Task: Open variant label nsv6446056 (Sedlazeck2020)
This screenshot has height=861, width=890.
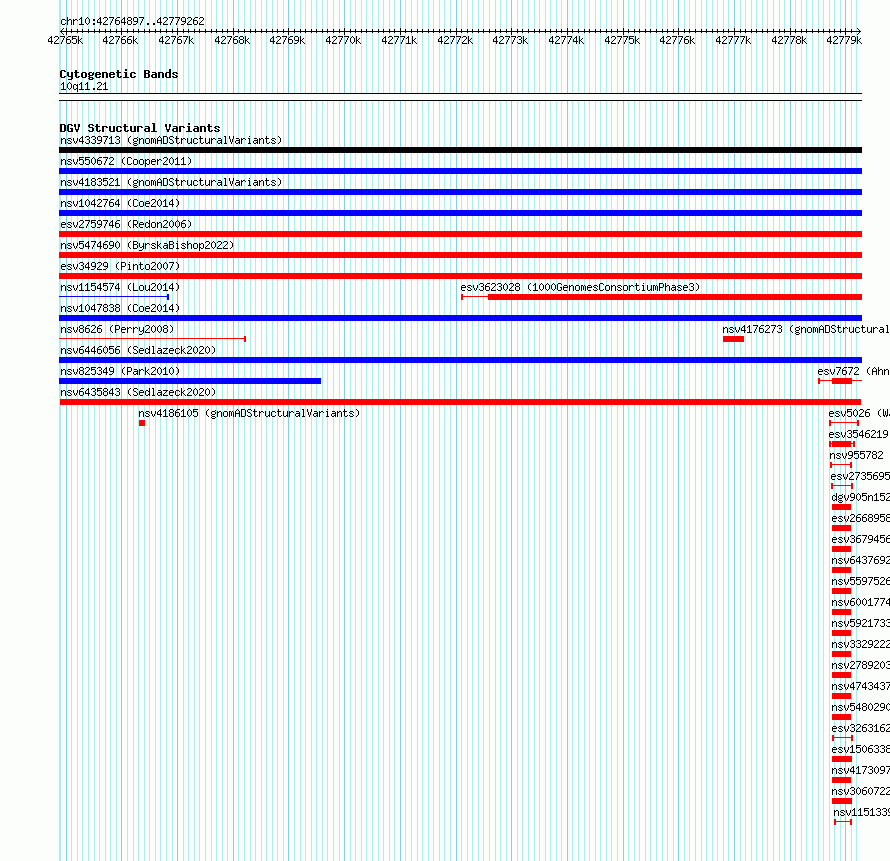Action: (138, 350)
